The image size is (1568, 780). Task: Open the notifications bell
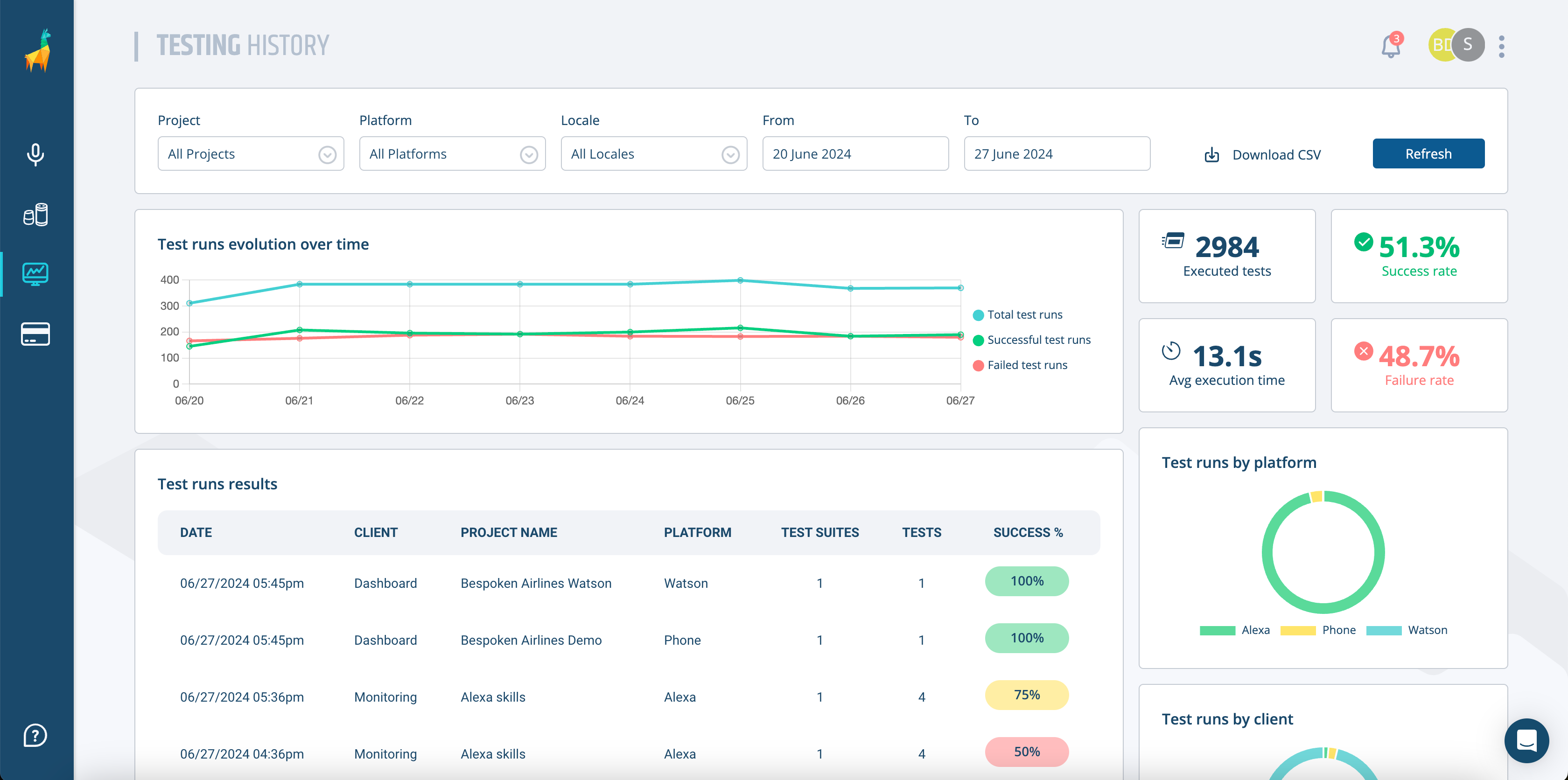tap(1391, 46)
